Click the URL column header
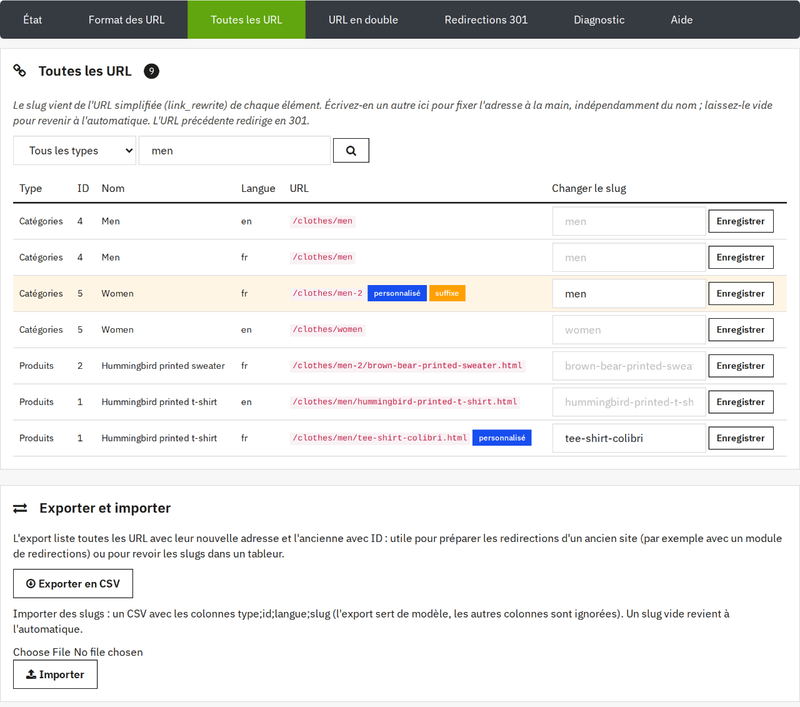The image size is (800, 707). [x=299, y=188]
